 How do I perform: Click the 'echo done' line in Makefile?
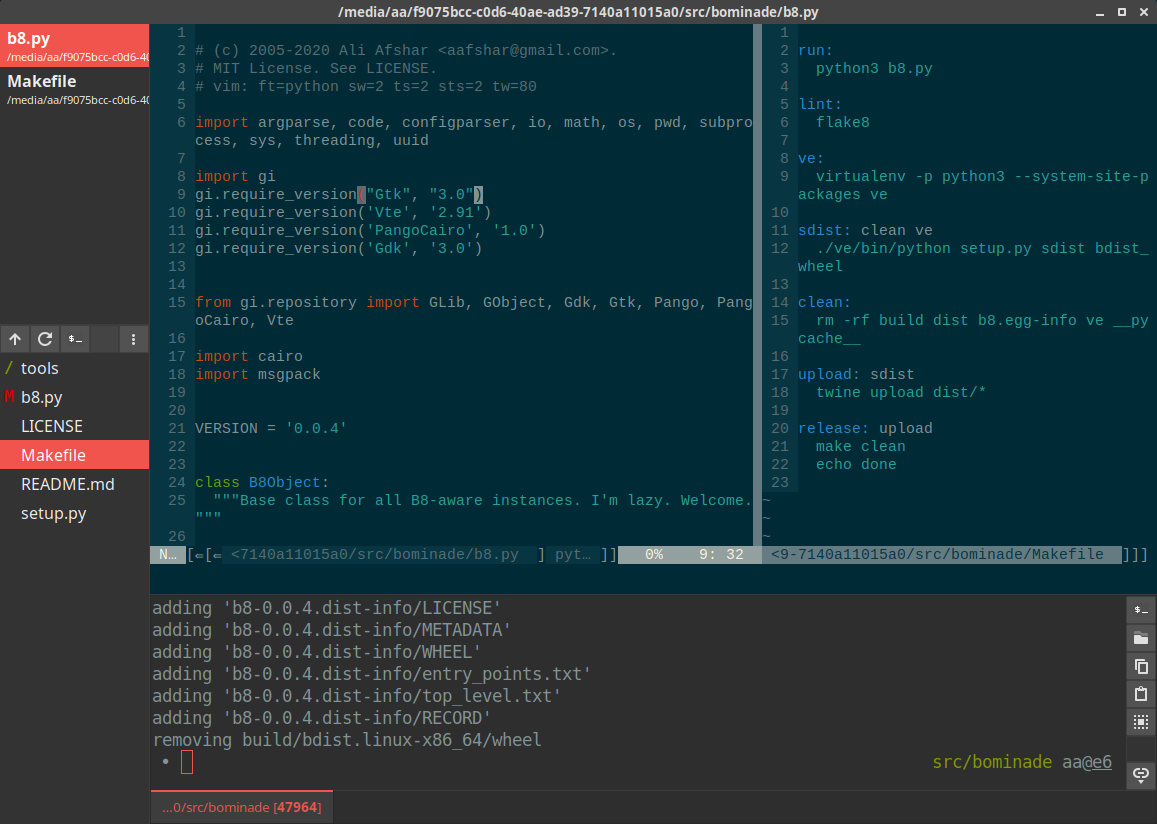click(856, 465)
